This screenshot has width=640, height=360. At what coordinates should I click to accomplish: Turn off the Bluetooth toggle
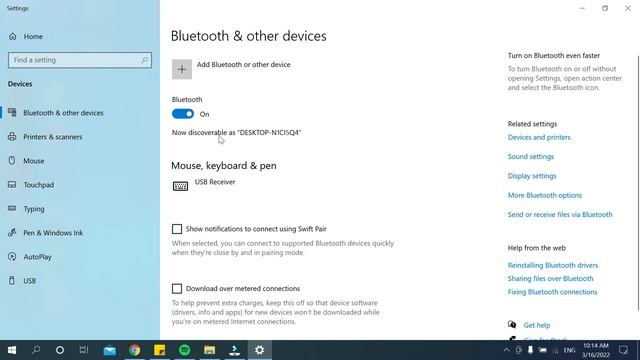coord(182,114)
